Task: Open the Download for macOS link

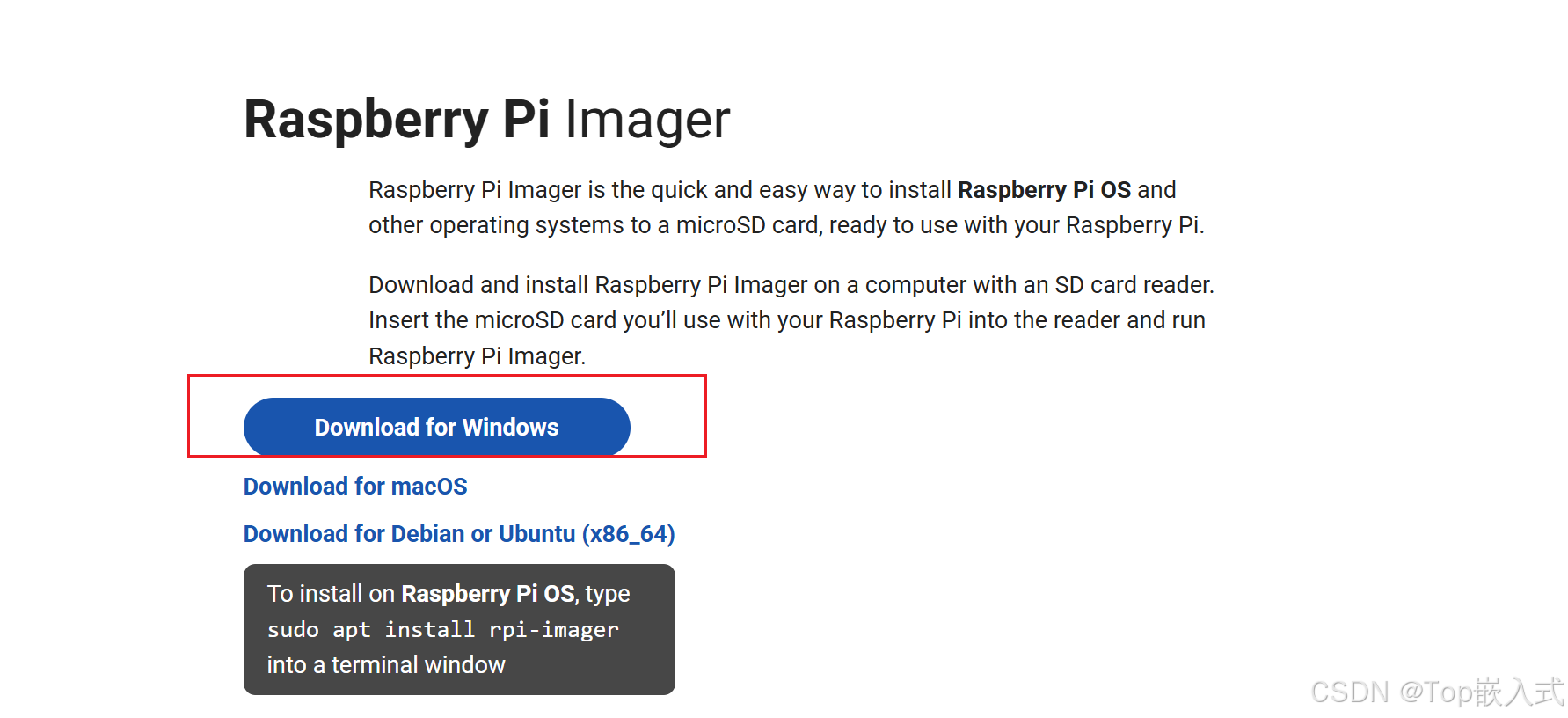Action: [355, 487]
